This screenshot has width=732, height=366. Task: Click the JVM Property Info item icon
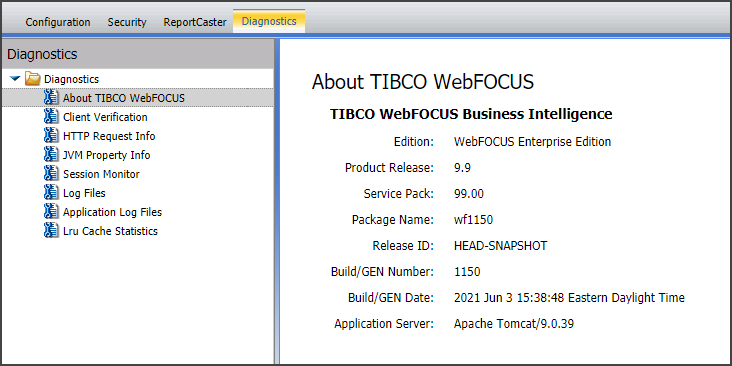click(x=51, y=155)
